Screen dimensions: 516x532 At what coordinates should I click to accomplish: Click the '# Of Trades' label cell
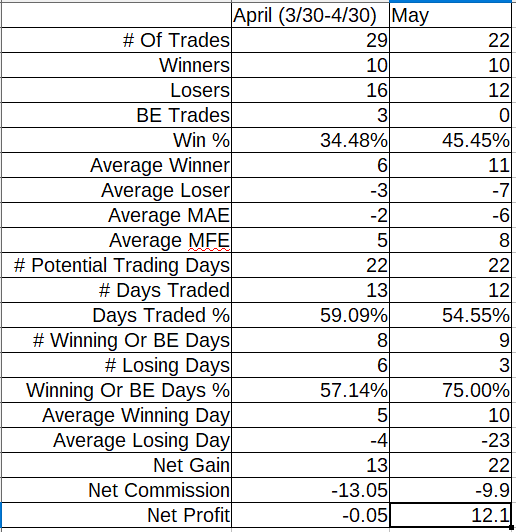pyautogui.click(x=116, y=40)
